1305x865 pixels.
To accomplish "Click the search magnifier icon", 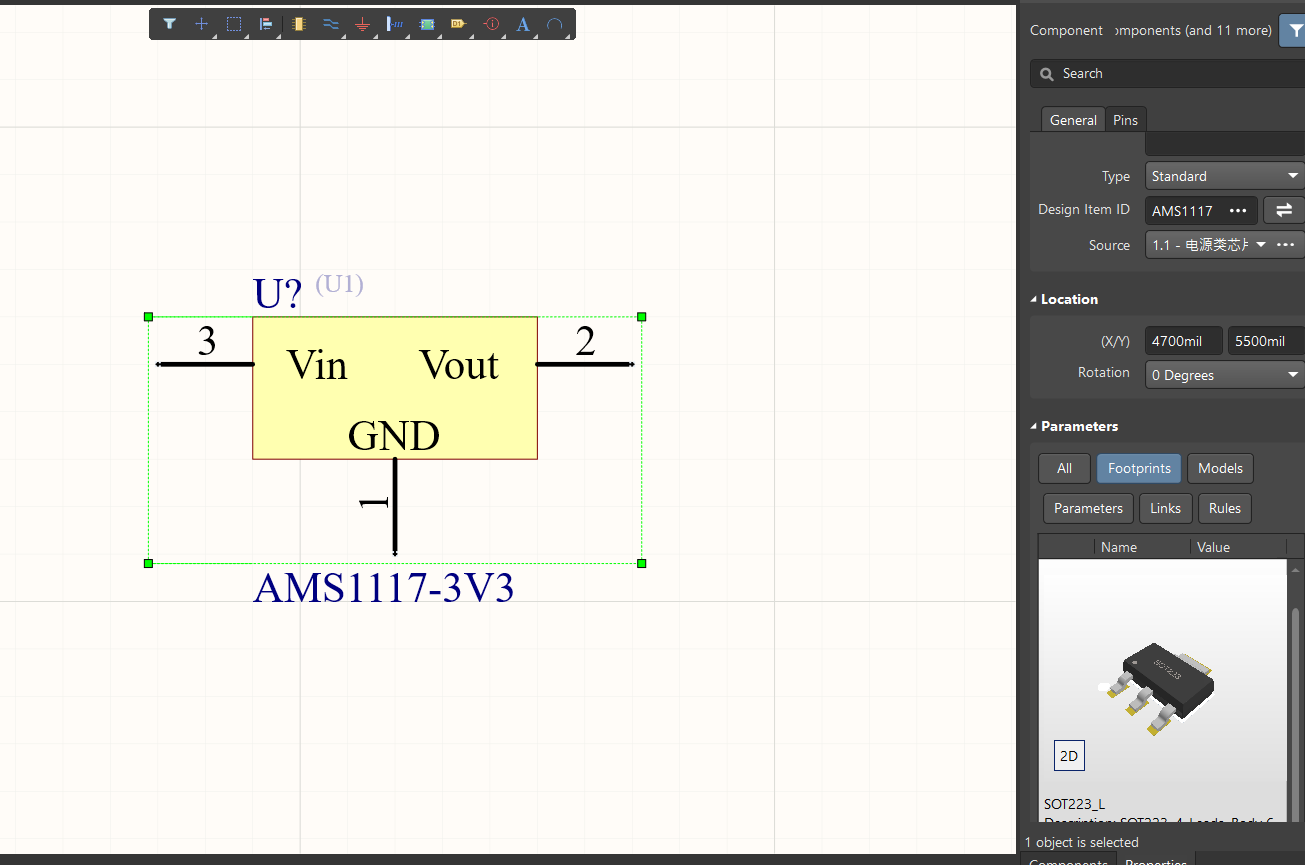I will point(1047,74).
